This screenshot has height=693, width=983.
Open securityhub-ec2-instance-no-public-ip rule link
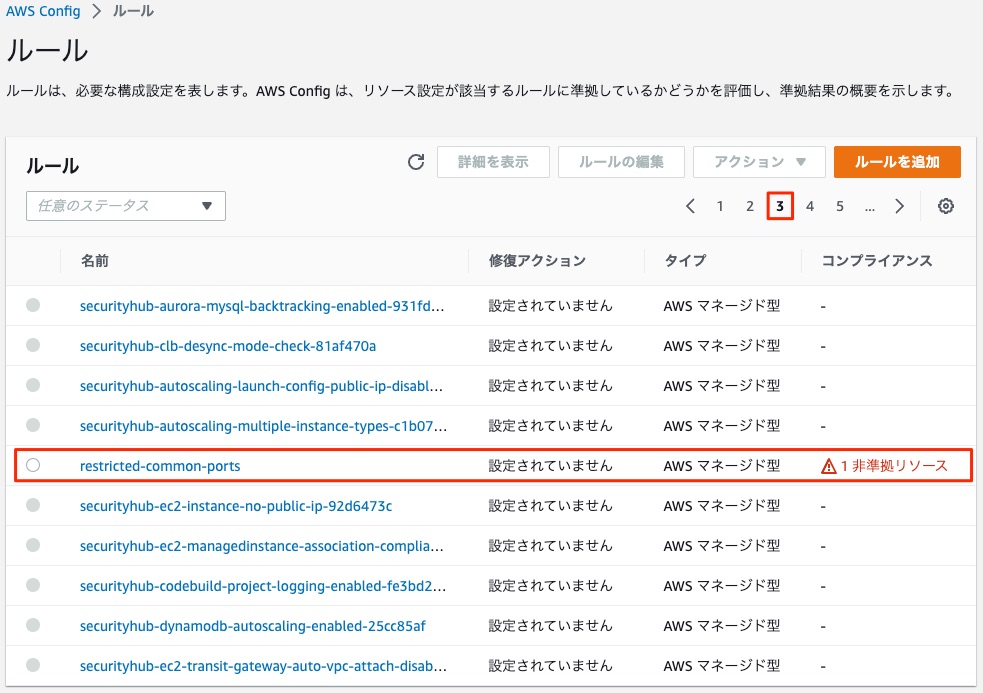236,506
